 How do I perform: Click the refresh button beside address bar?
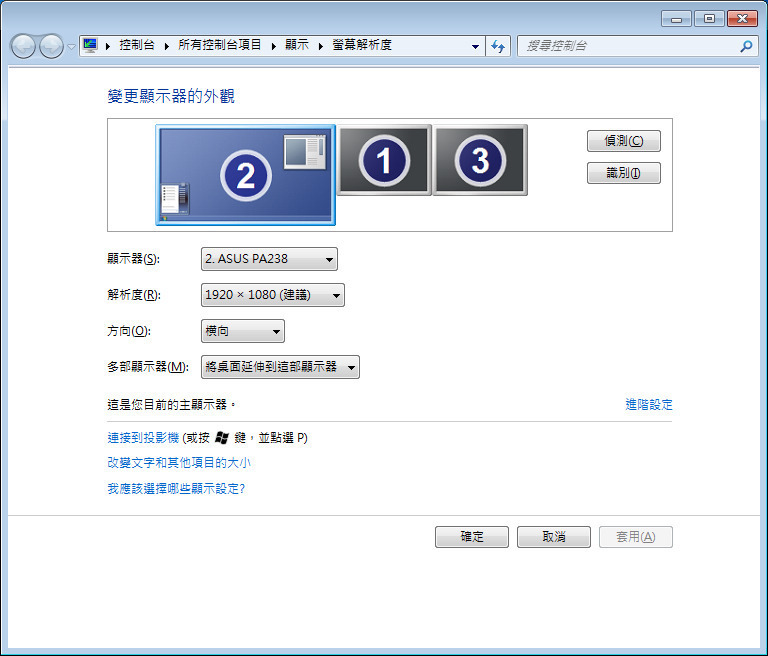[x=498, y=46]
